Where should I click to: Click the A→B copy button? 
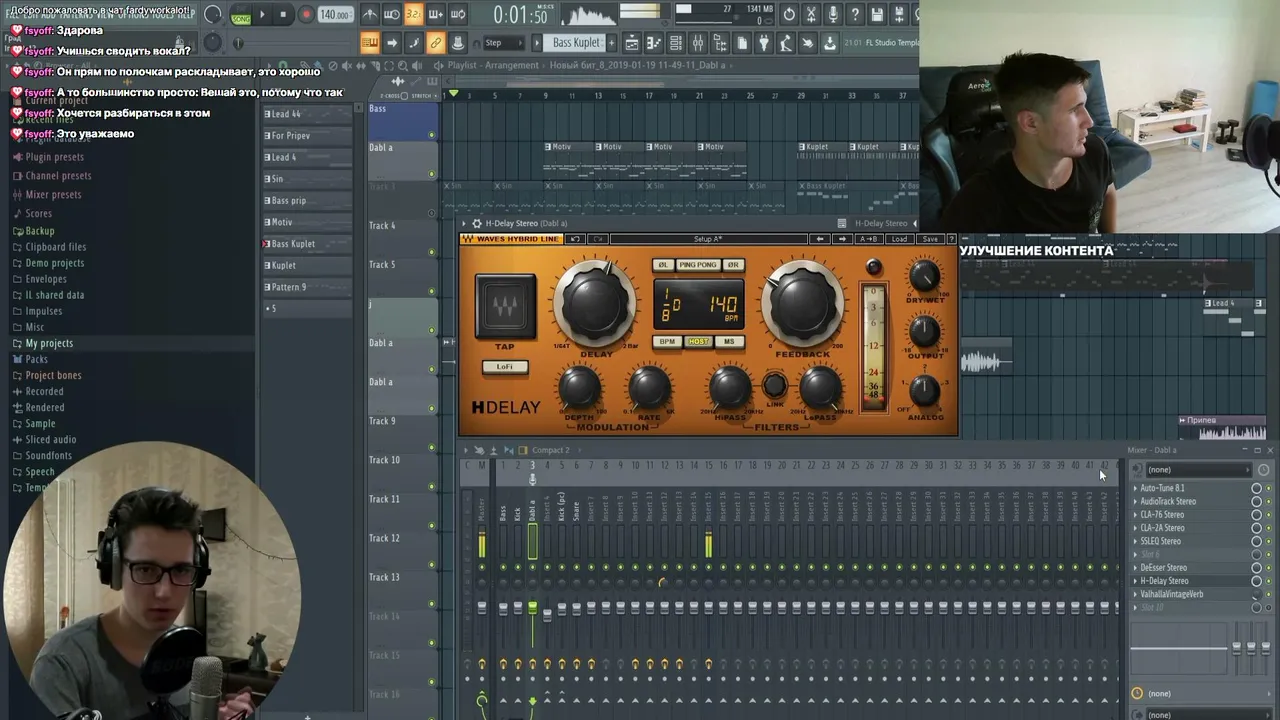pos(869,239)
